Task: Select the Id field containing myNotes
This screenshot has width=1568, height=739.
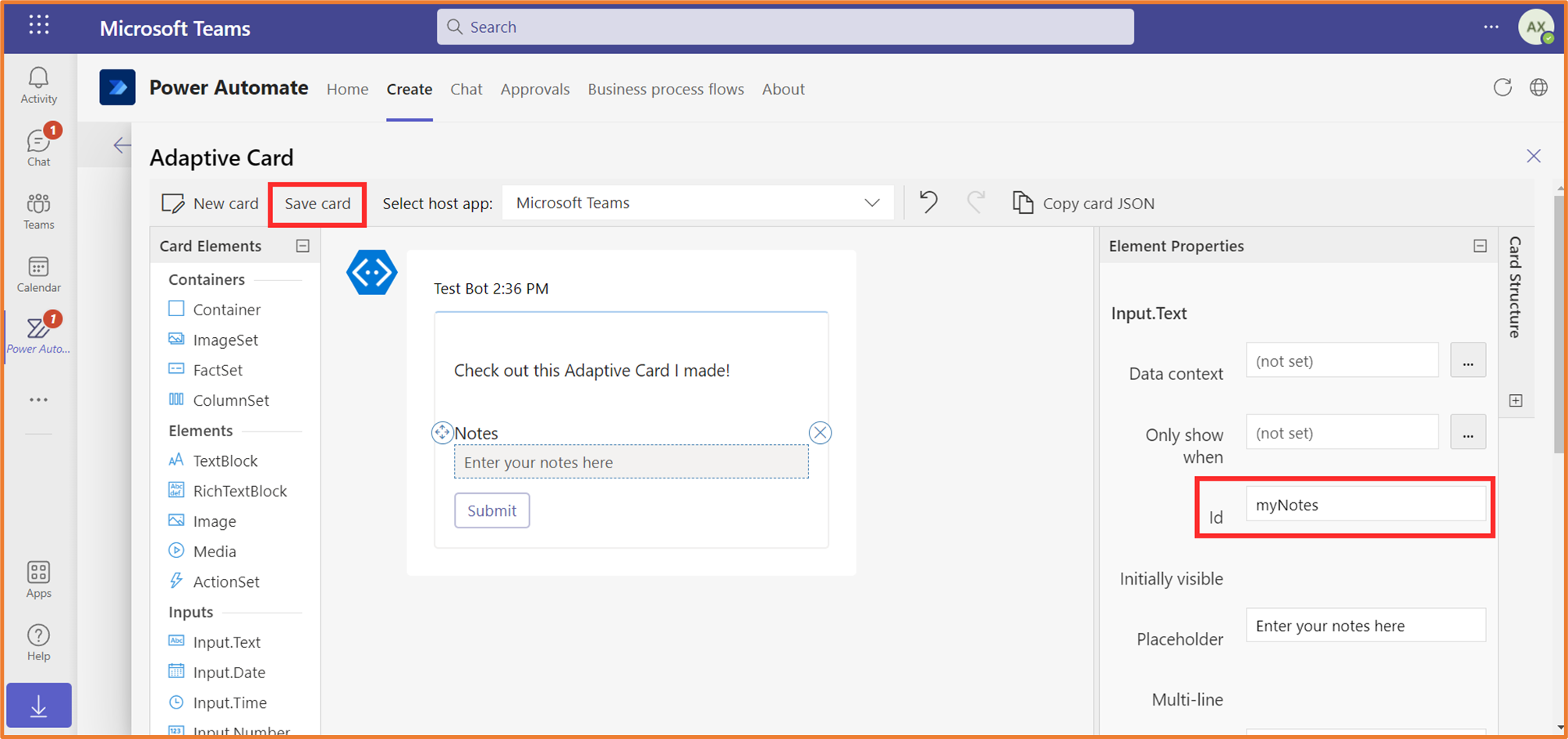Action: click(1367, 504)
